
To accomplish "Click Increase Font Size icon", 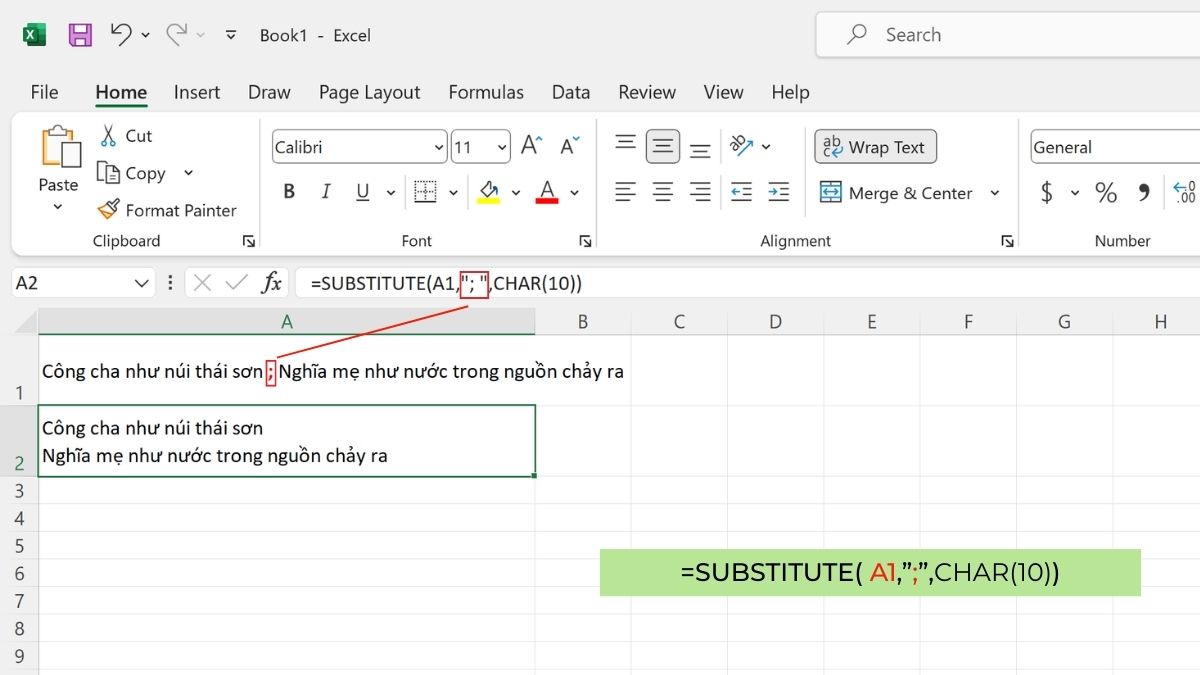I will point(531,146).
